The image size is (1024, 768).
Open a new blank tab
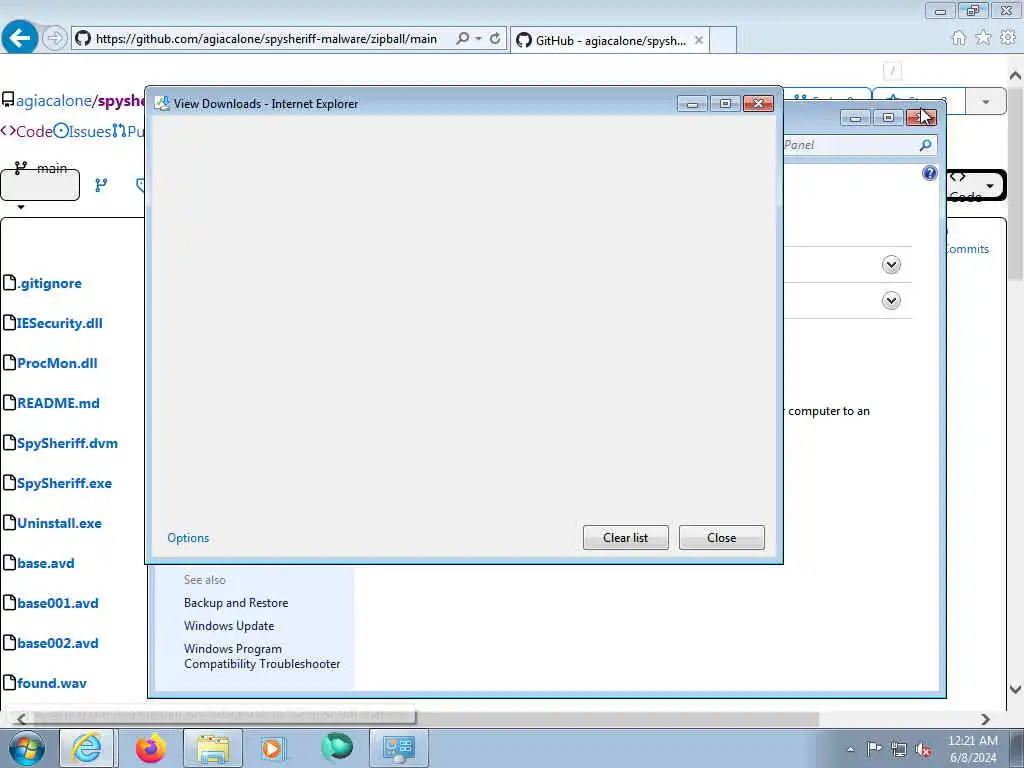tap(723, 40)
